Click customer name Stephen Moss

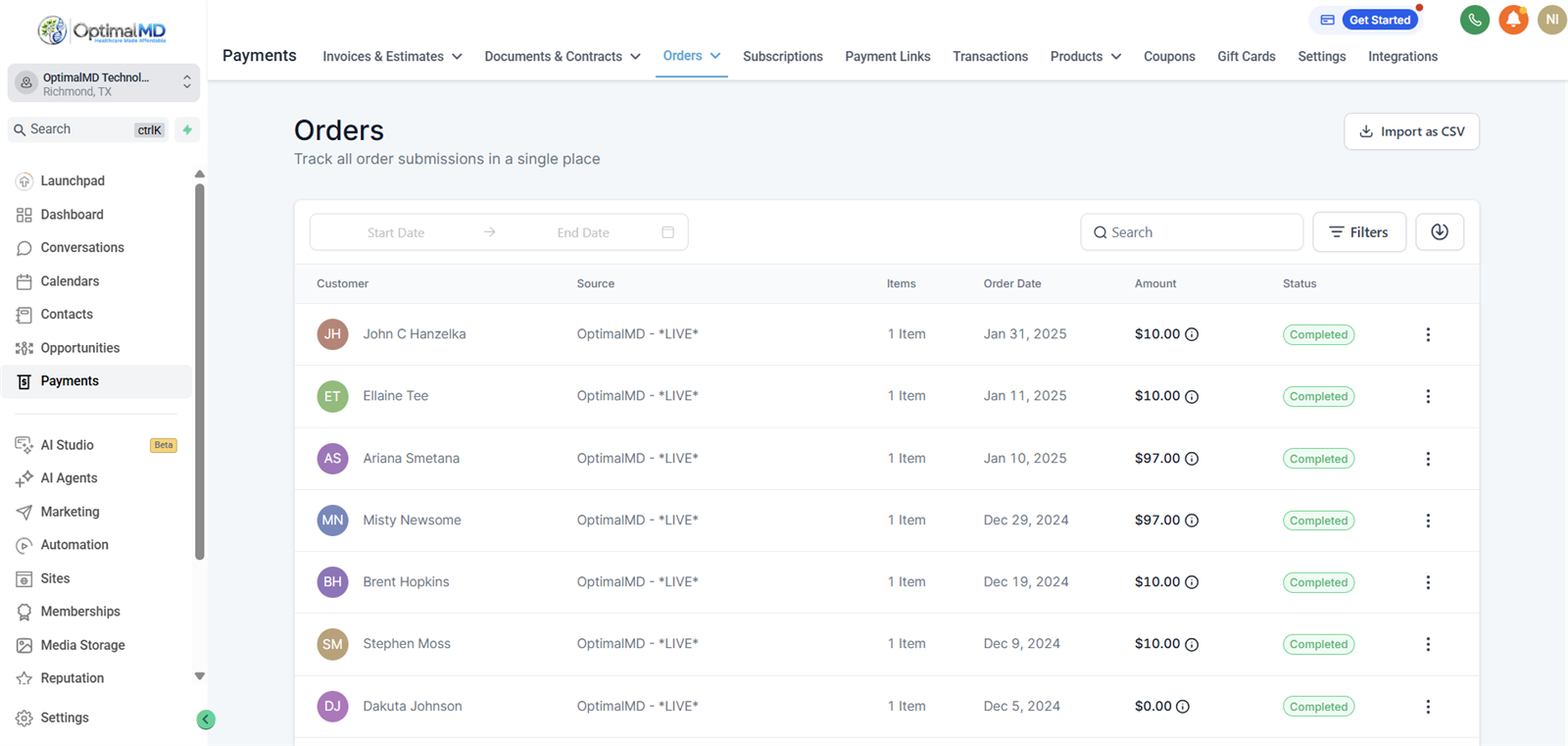[x=407, y=644]
